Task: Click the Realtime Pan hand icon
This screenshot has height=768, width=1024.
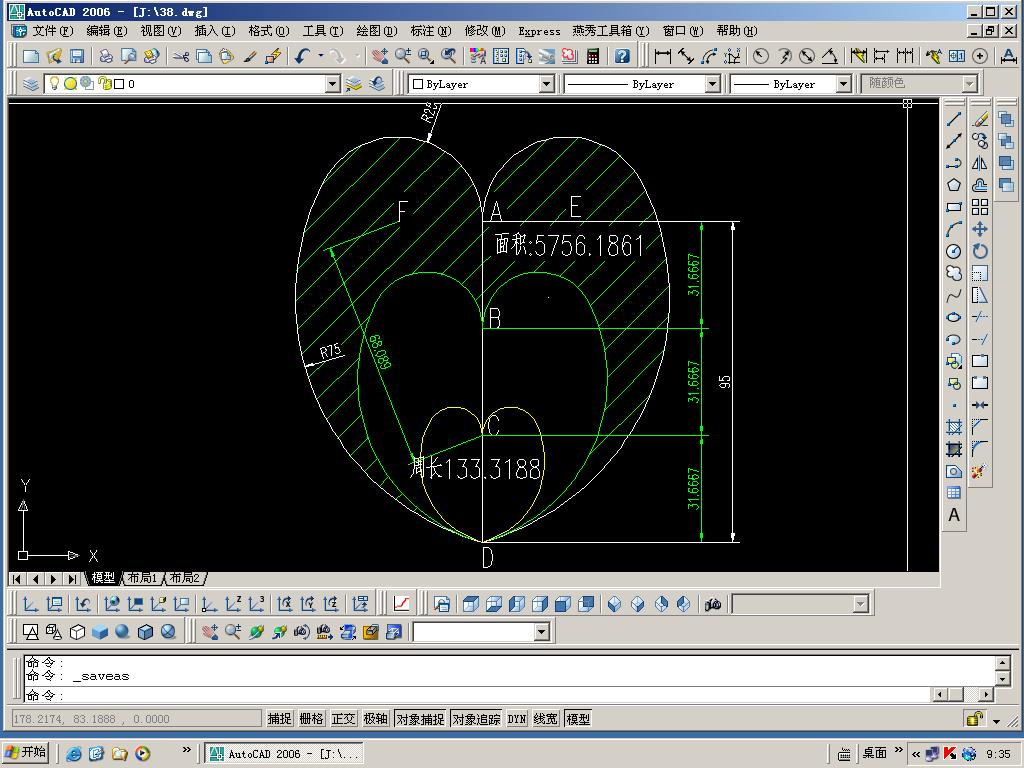Action: [x=379, y=56]
